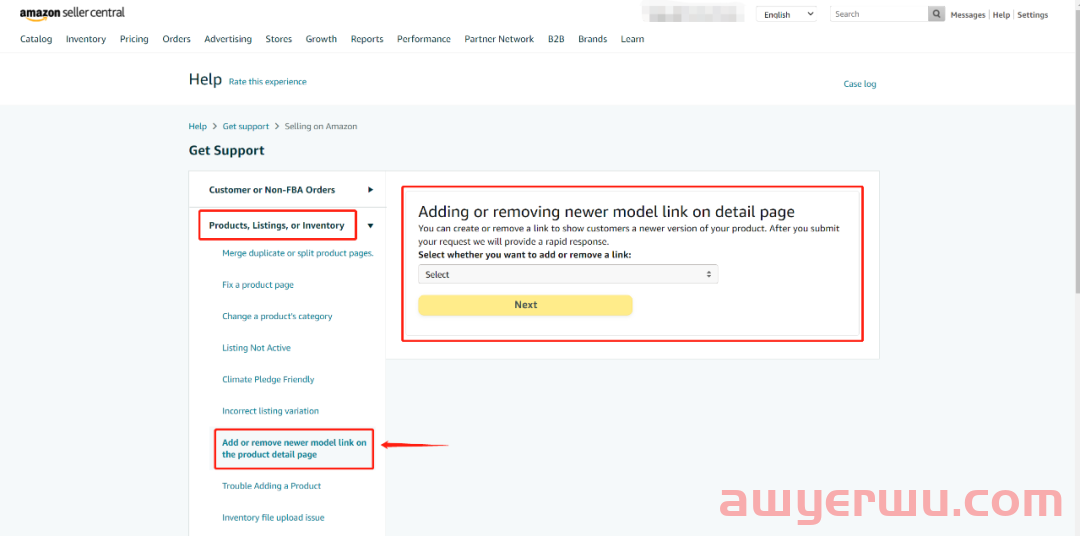Click the yellow Next button
The height and width of the screenshot is (536, 1080).
coord(525,305)
